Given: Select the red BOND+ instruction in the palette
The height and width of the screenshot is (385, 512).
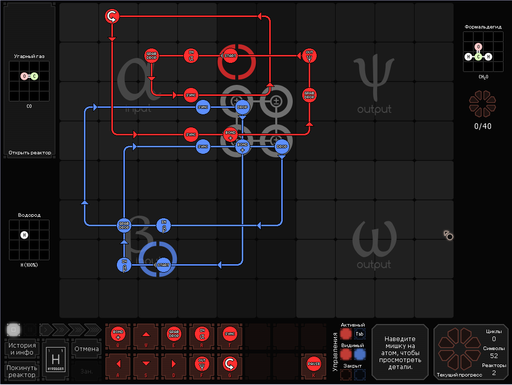Looking at the screenshot, I should [x=118, y=335].
